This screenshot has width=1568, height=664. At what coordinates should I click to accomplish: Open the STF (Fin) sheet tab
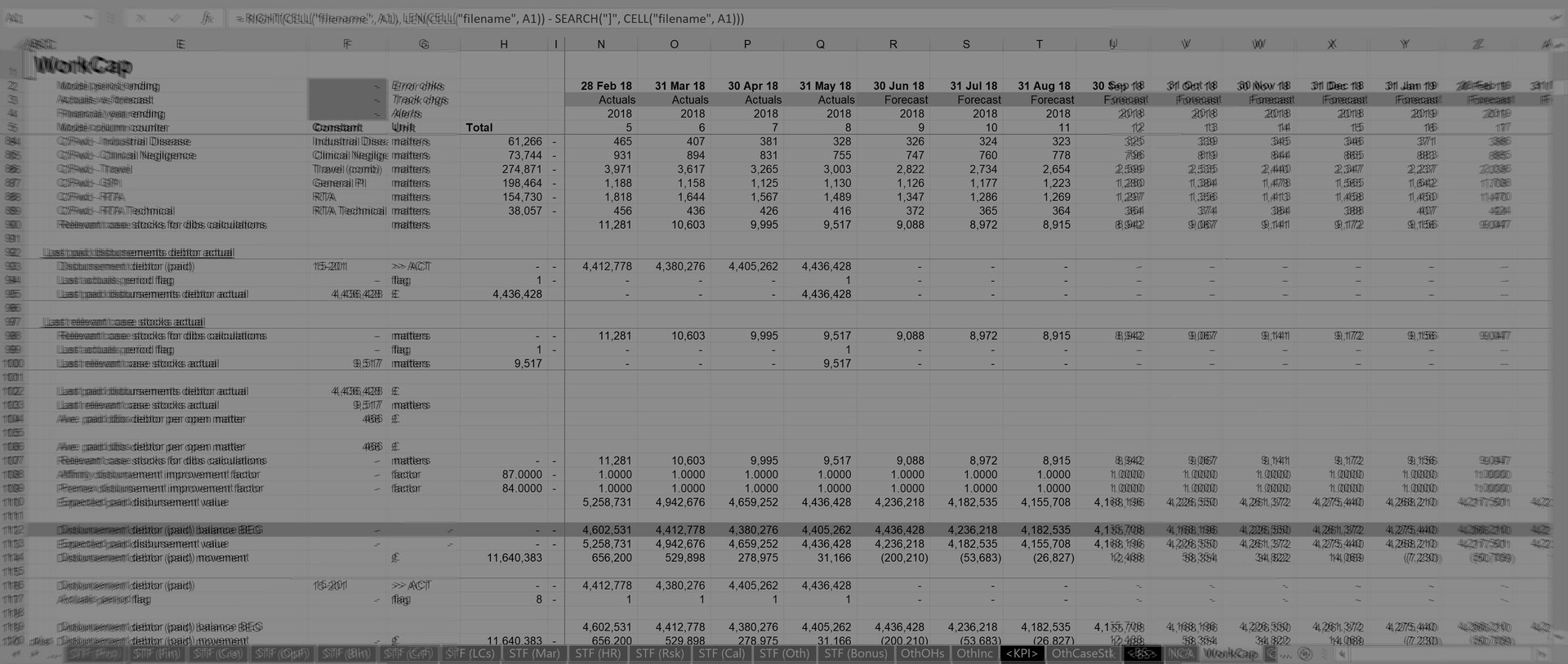coord(156,653)
